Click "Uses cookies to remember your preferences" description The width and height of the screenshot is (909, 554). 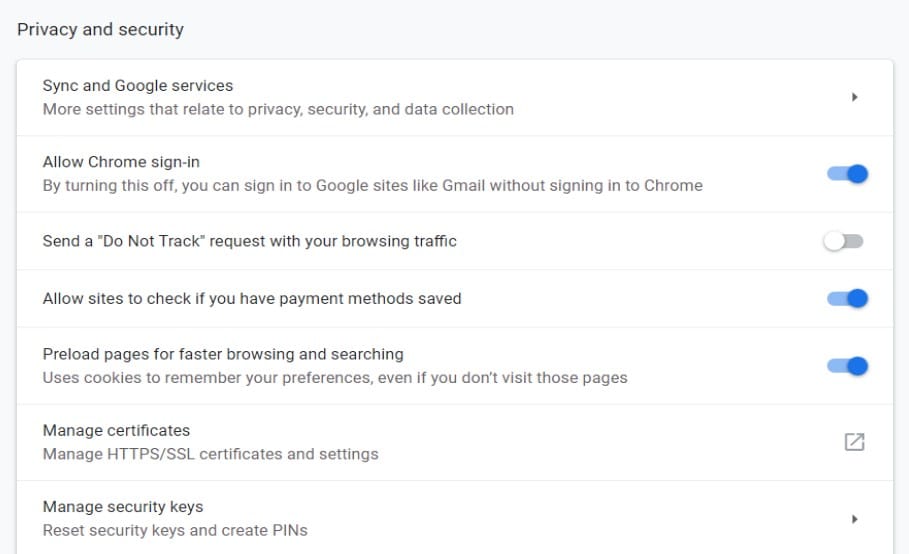pos(335,378)
